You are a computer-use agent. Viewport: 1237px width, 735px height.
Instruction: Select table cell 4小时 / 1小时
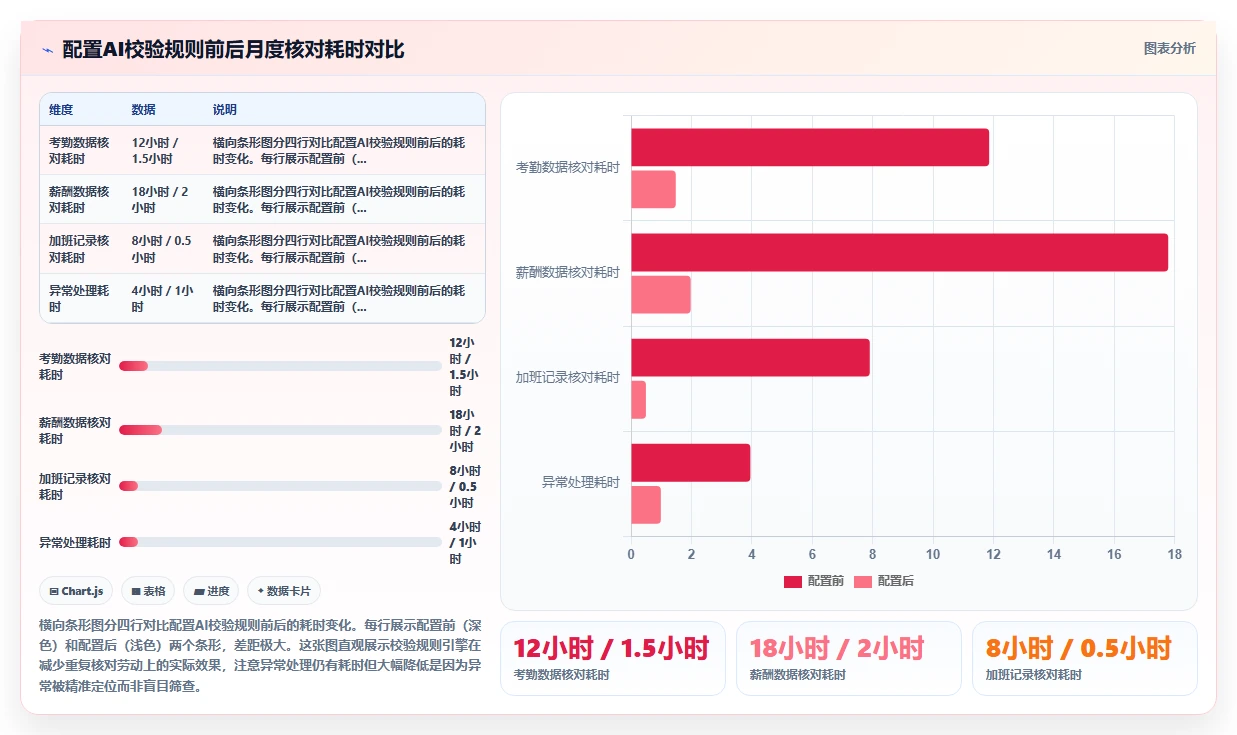coord(162,298)
